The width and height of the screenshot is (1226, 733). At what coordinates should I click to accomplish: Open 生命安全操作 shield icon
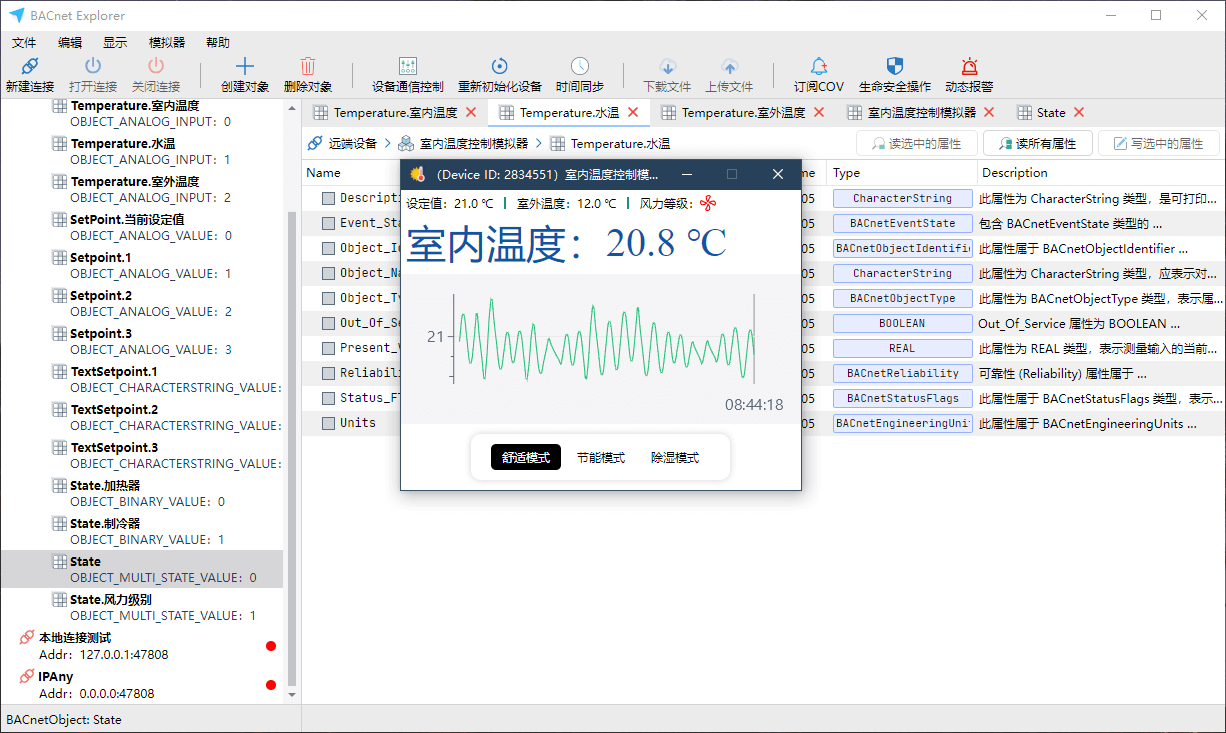point(894,67)
